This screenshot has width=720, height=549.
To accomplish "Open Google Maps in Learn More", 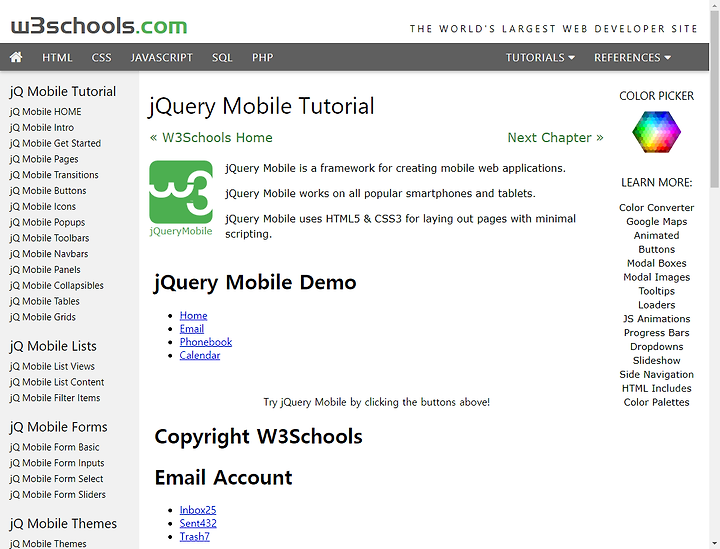I will click(656, 222).
